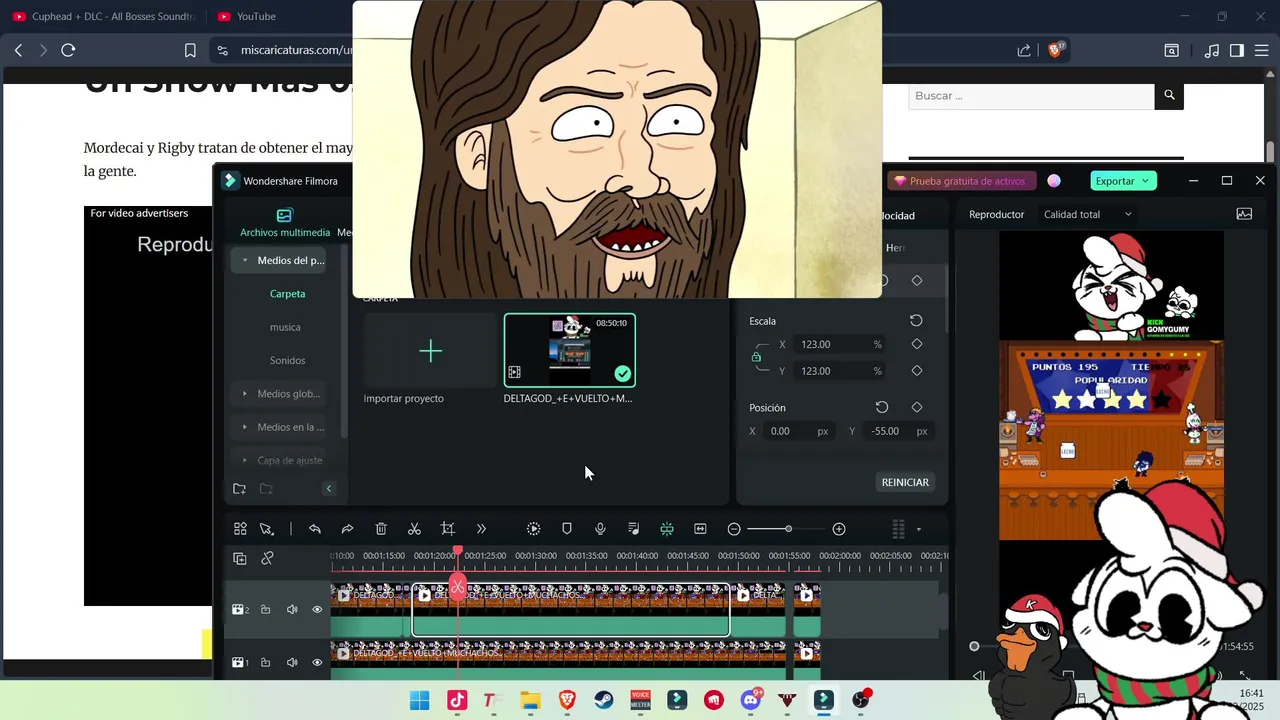
Task: Click the new folder icon at panel bottom
Action: tap(239, 489)
